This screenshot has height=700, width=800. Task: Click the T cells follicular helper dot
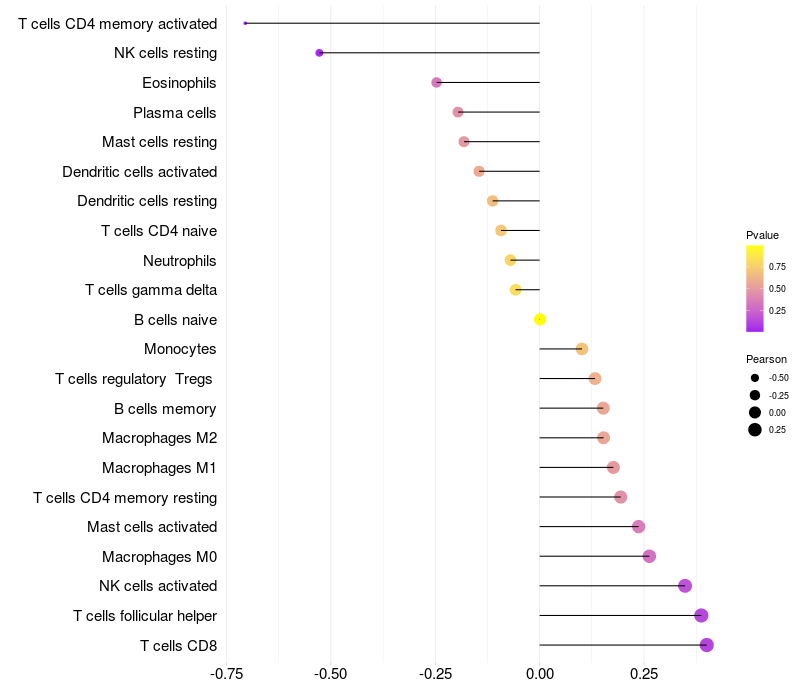click(x=701, y=616)
